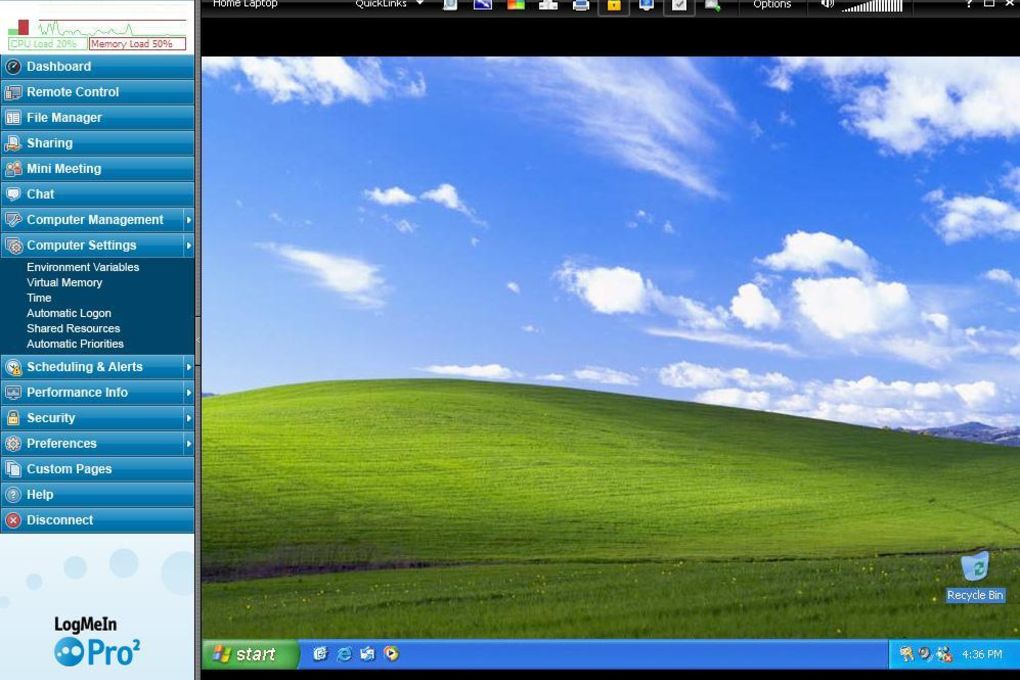Click the yellow lock icon in toolbar
1020x680 pixels.
coord(613,5)
